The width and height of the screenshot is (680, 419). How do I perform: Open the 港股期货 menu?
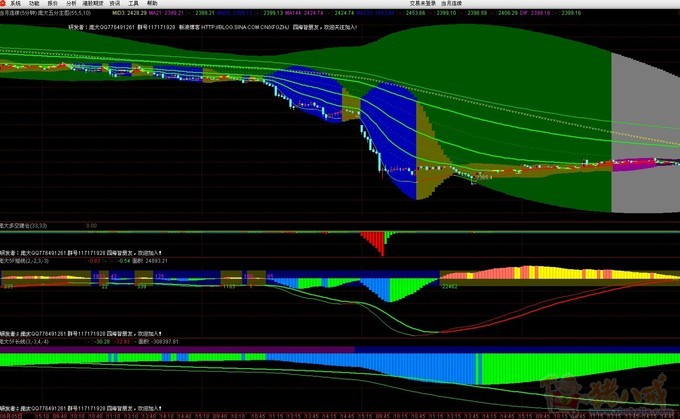[x=93, y=3]
